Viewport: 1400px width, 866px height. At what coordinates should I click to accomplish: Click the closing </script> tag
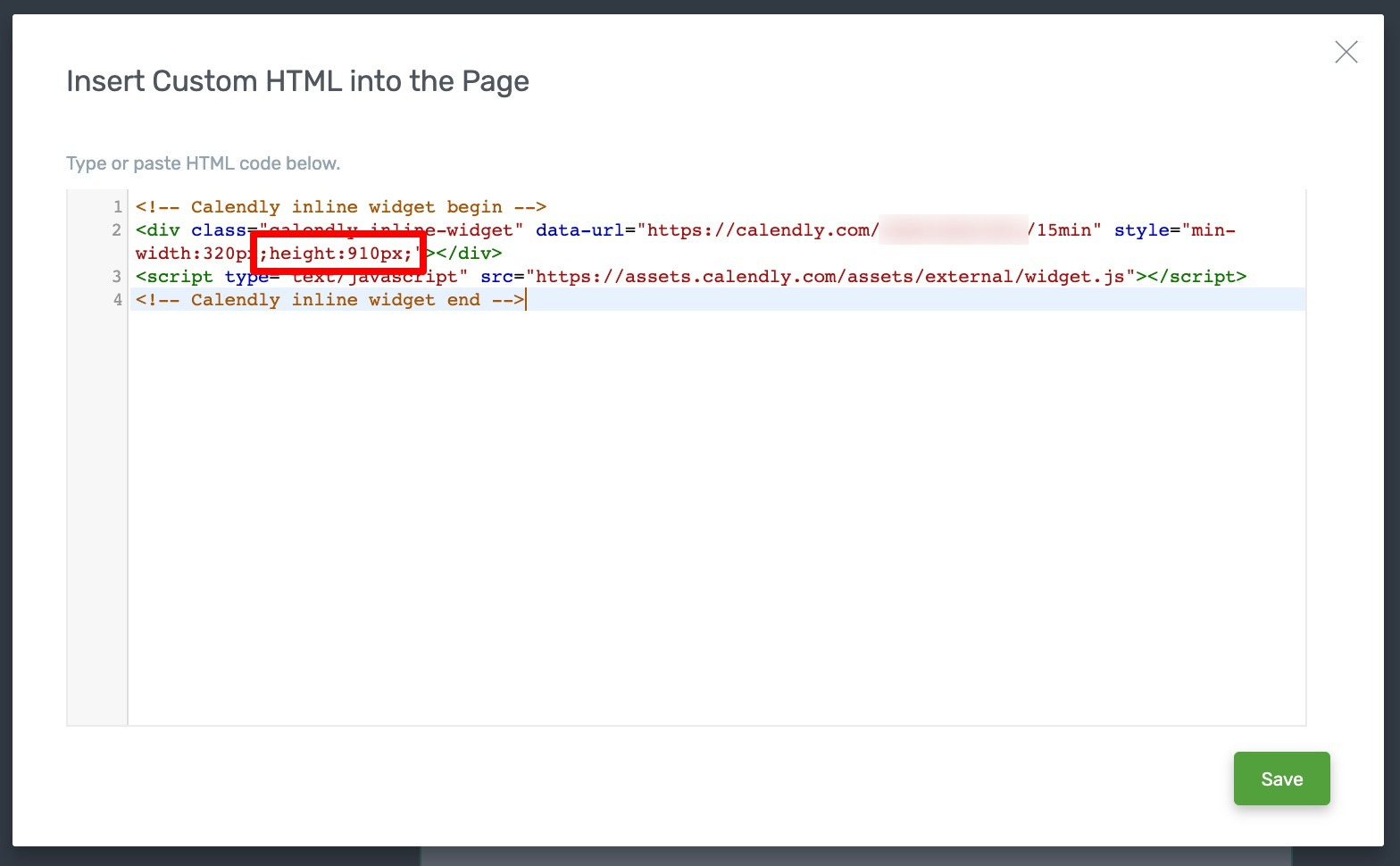[1196, 277]
